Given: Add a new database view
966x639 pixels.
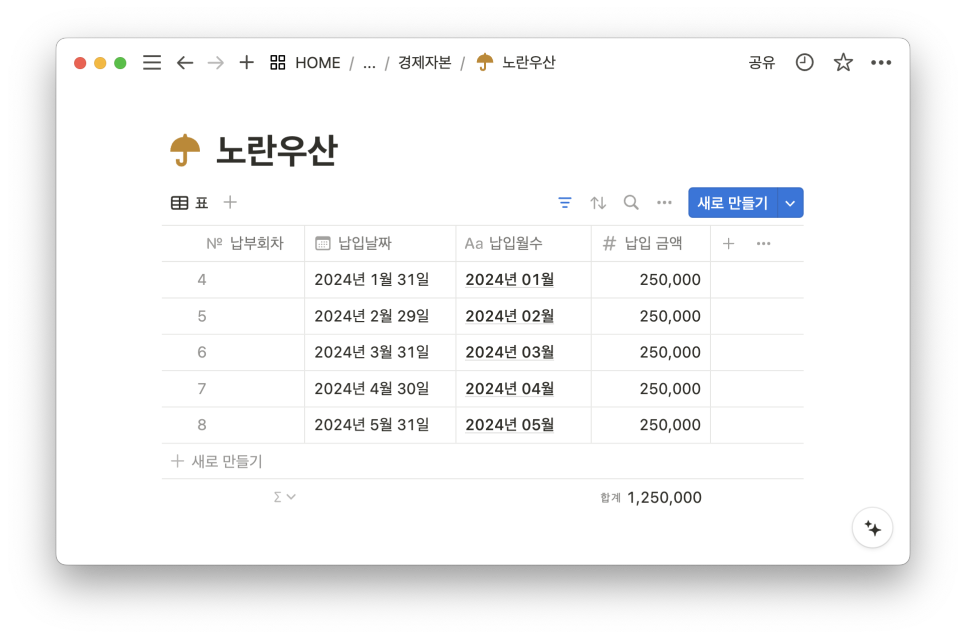Looking at the screenshot, I should click(230, 202).
